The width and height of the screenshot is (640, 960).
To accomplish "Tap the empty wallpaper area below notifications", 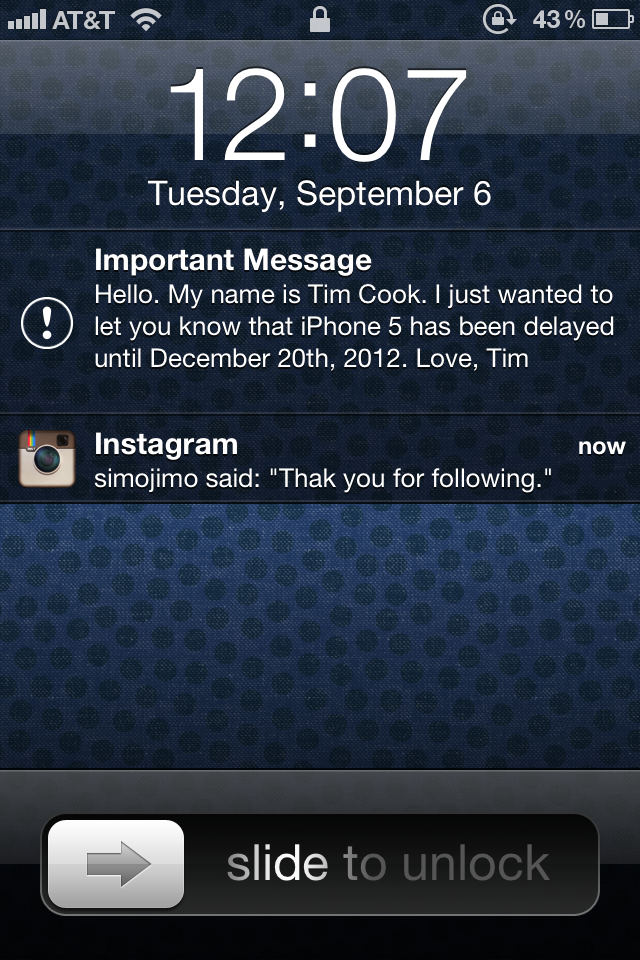I will pyautogui.click(x=320, y=637).
